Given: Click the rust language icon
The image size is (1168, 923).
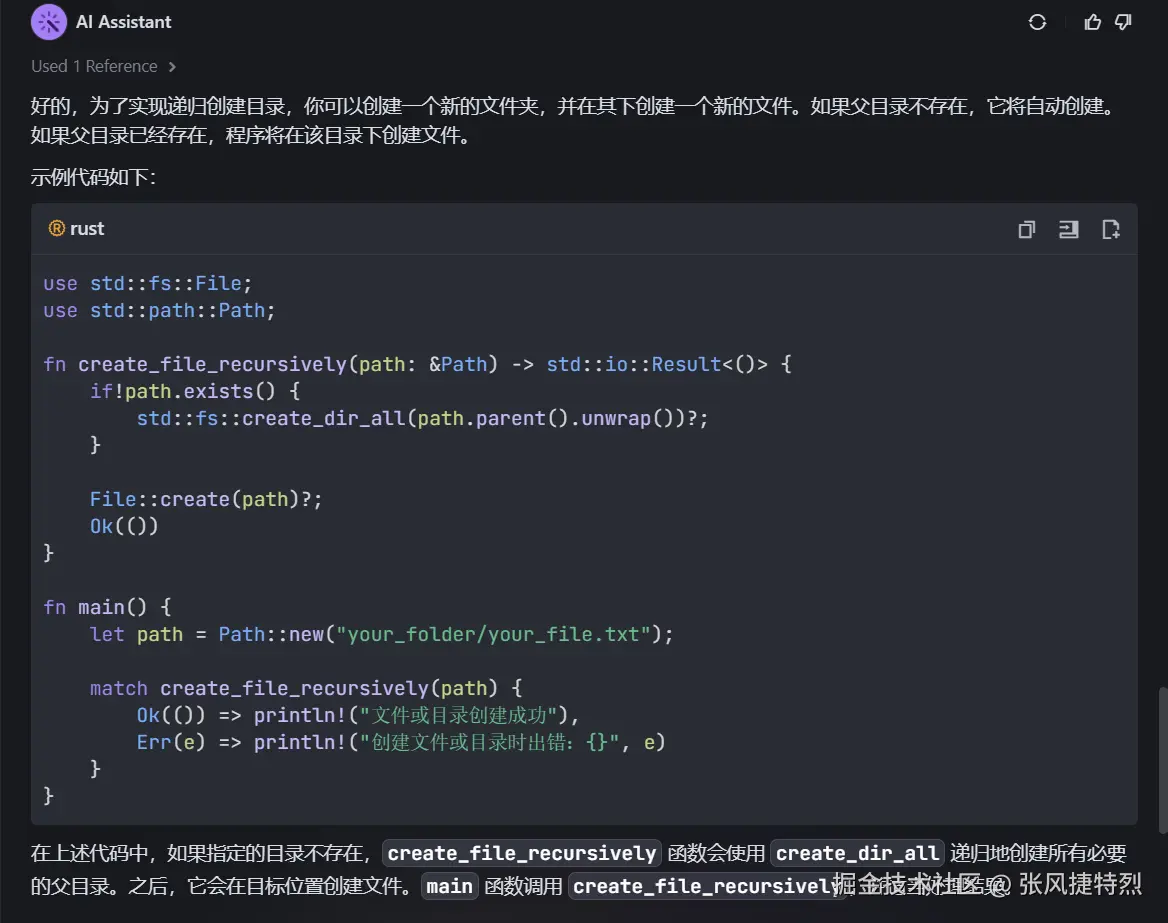Looking at the screenshot, I should point(57,229).
